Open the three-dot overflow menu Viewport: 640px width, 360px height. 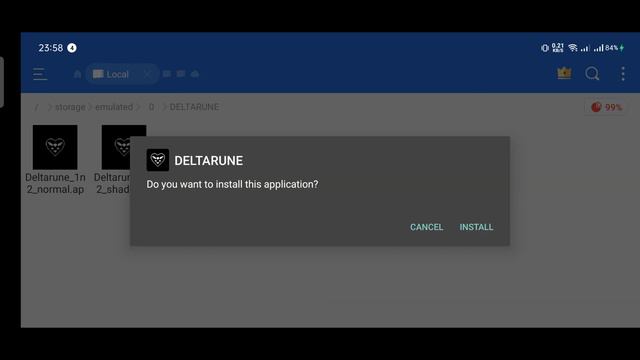point(623,74)
